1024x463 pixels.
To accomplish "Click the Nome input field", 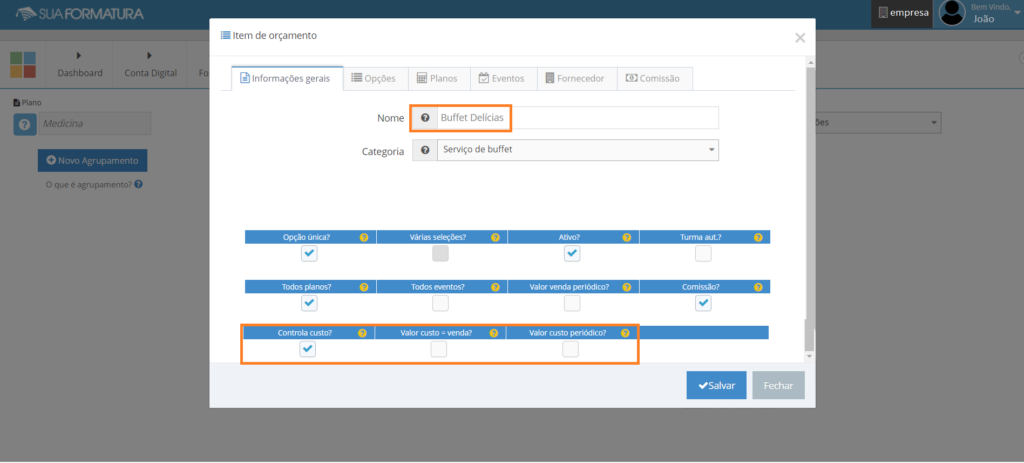I will click(578, 118).
